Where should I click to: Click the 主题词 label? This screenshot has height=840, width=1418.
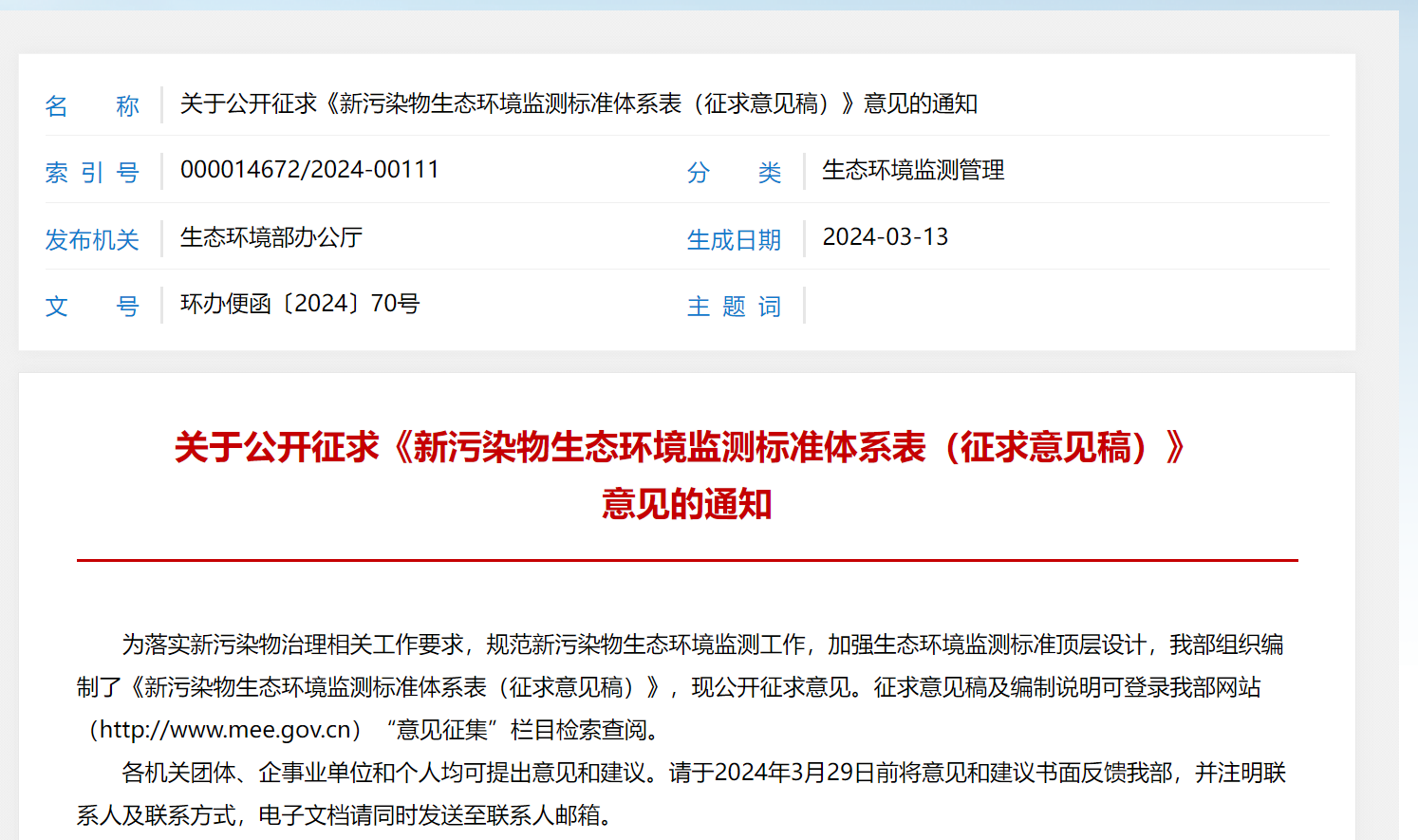pos(734,306)
